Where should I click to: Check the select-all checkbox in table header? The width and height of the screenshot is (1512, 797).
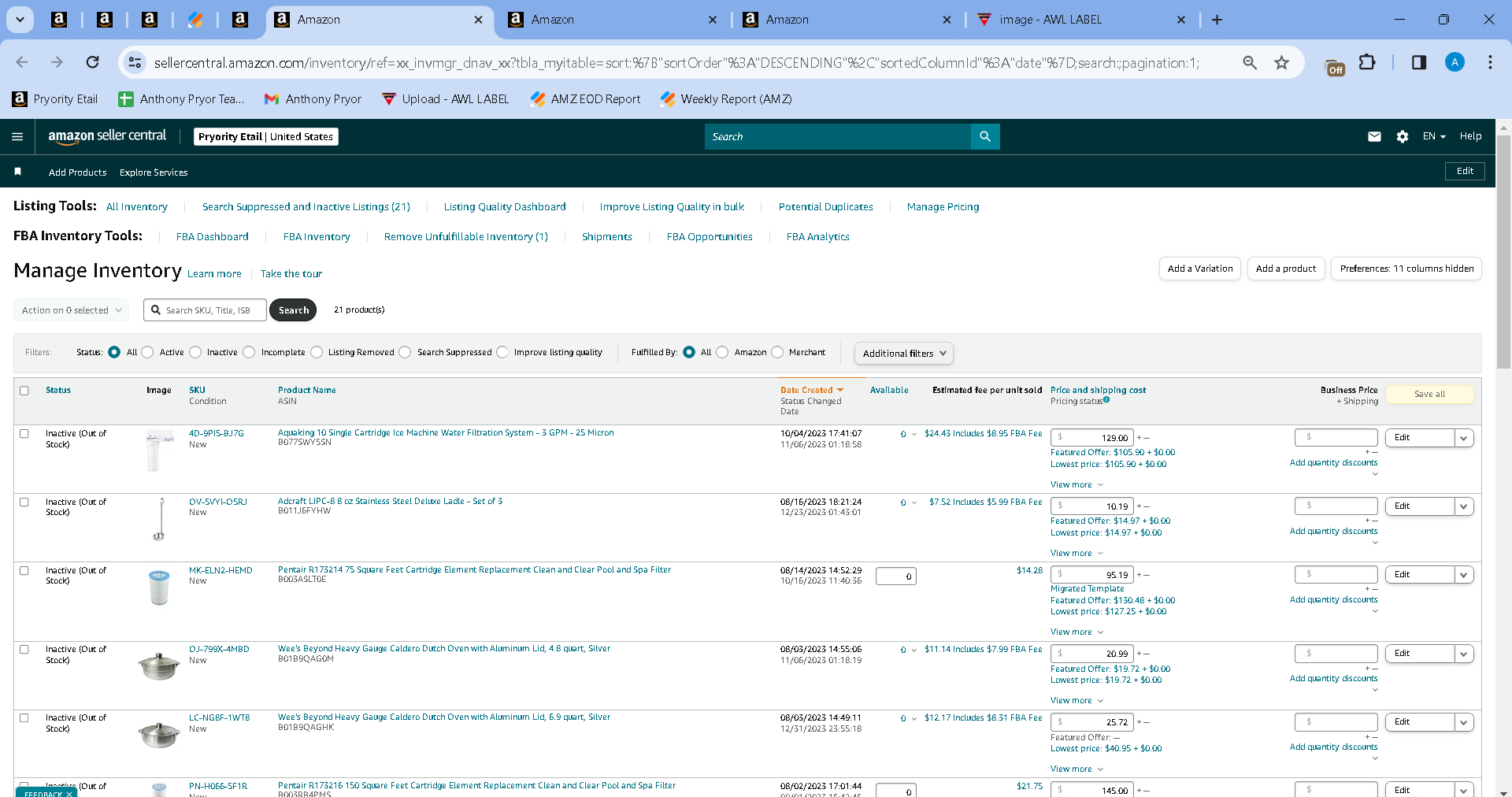(x=24, y=391)
